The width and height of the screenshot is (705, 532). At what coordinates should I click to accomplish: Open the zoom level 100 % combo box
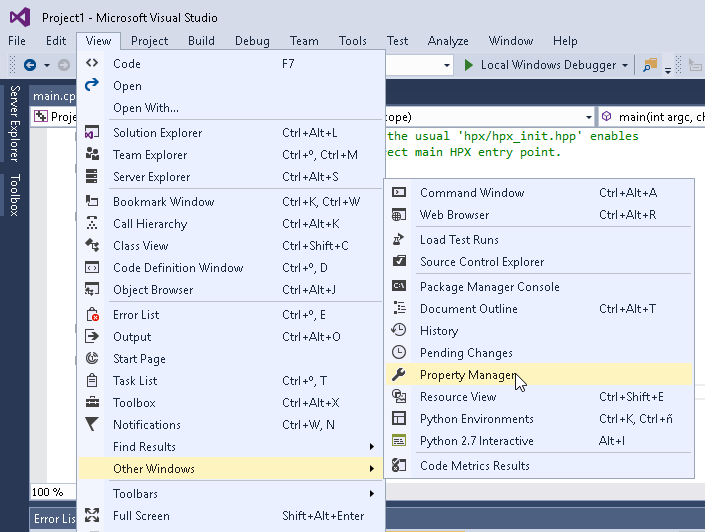pos(53,492)
